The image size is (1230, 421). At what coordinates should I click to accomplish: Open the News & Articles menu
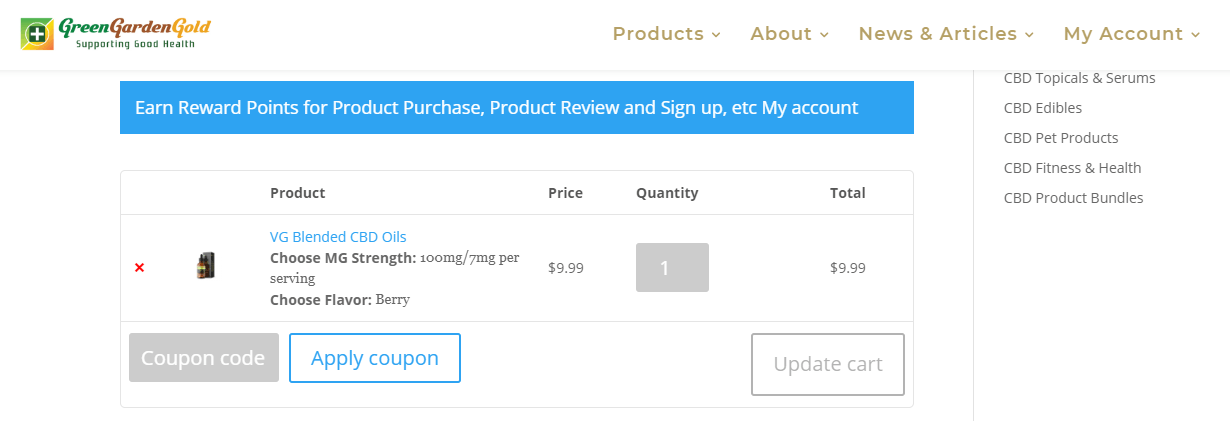coord(937,34)
